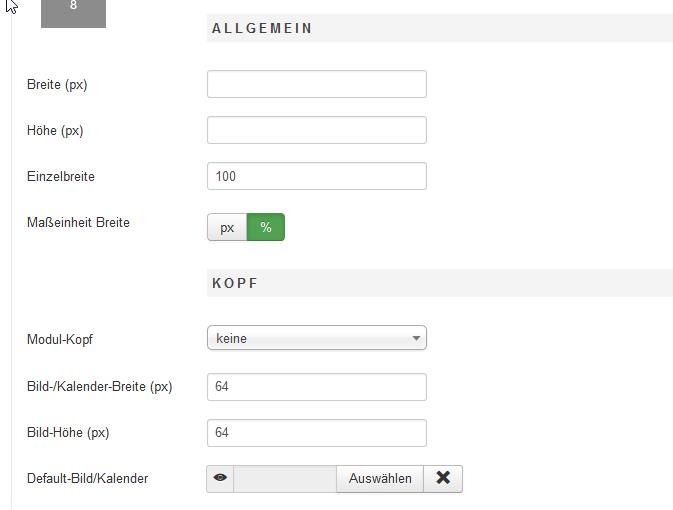
Task: Open the Modul-Kopf dropdown showing keine
Action: [316, 338]
